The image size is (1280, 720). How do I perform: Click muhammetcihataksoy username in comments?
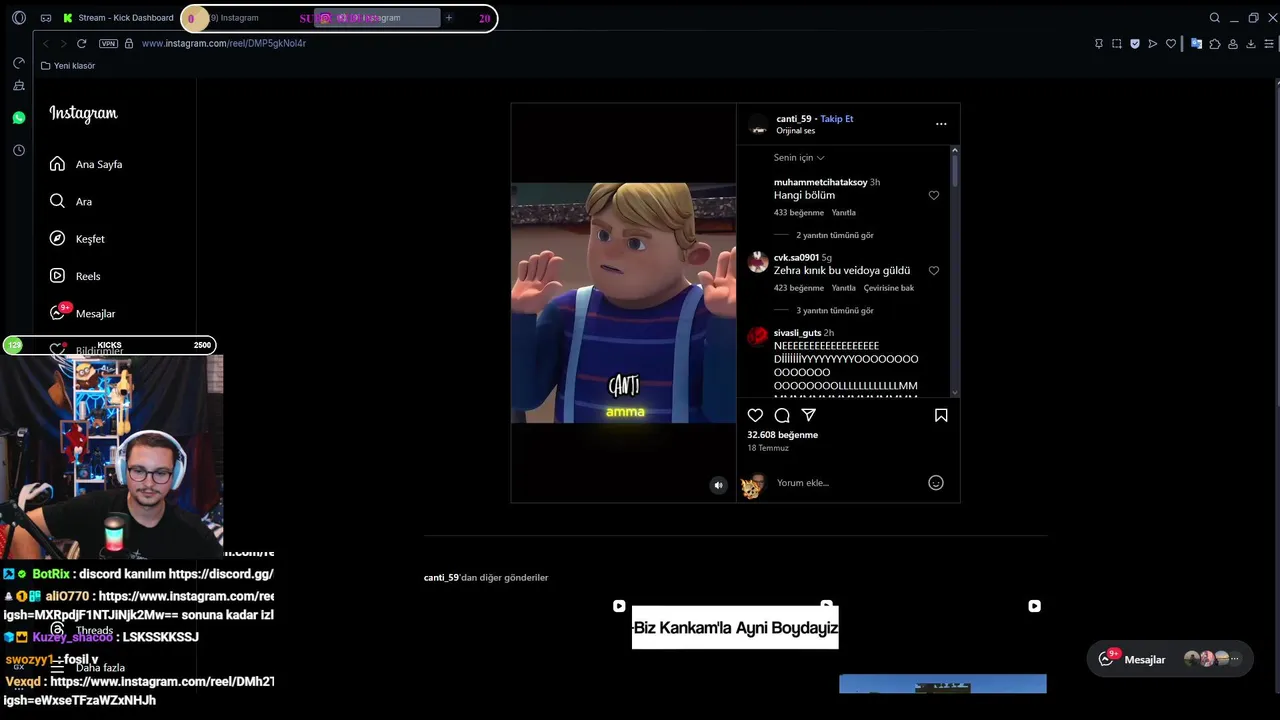(820, 183)
